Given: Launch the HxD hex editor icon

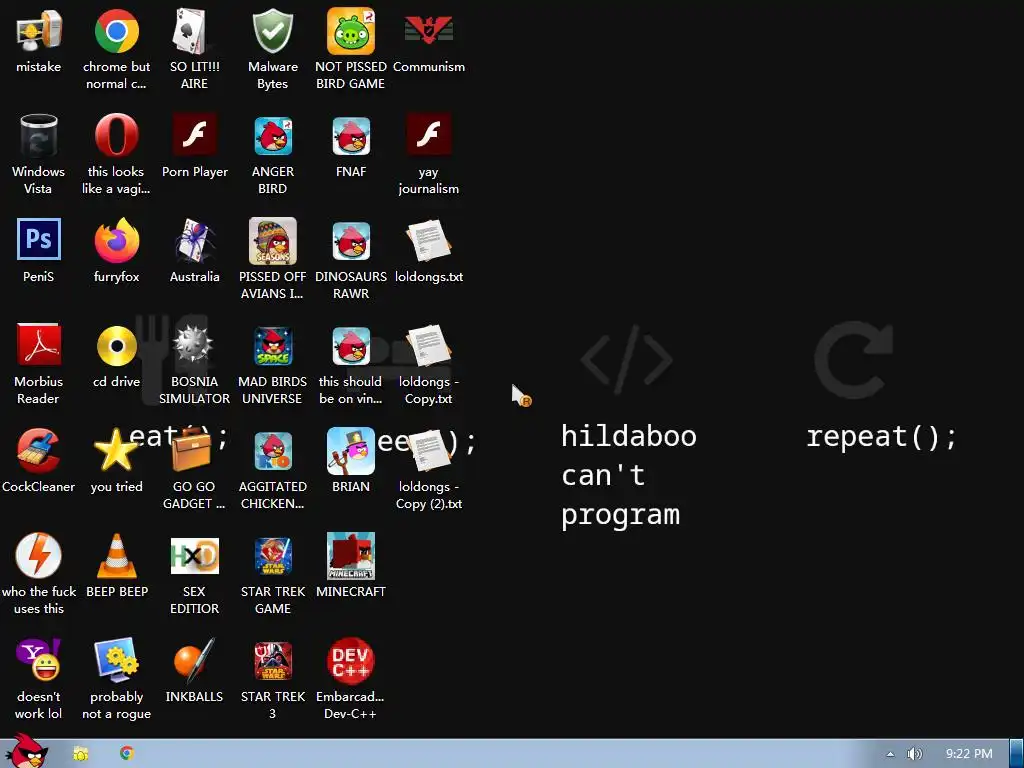Looking at the screenshot, I should coord(194,556).
